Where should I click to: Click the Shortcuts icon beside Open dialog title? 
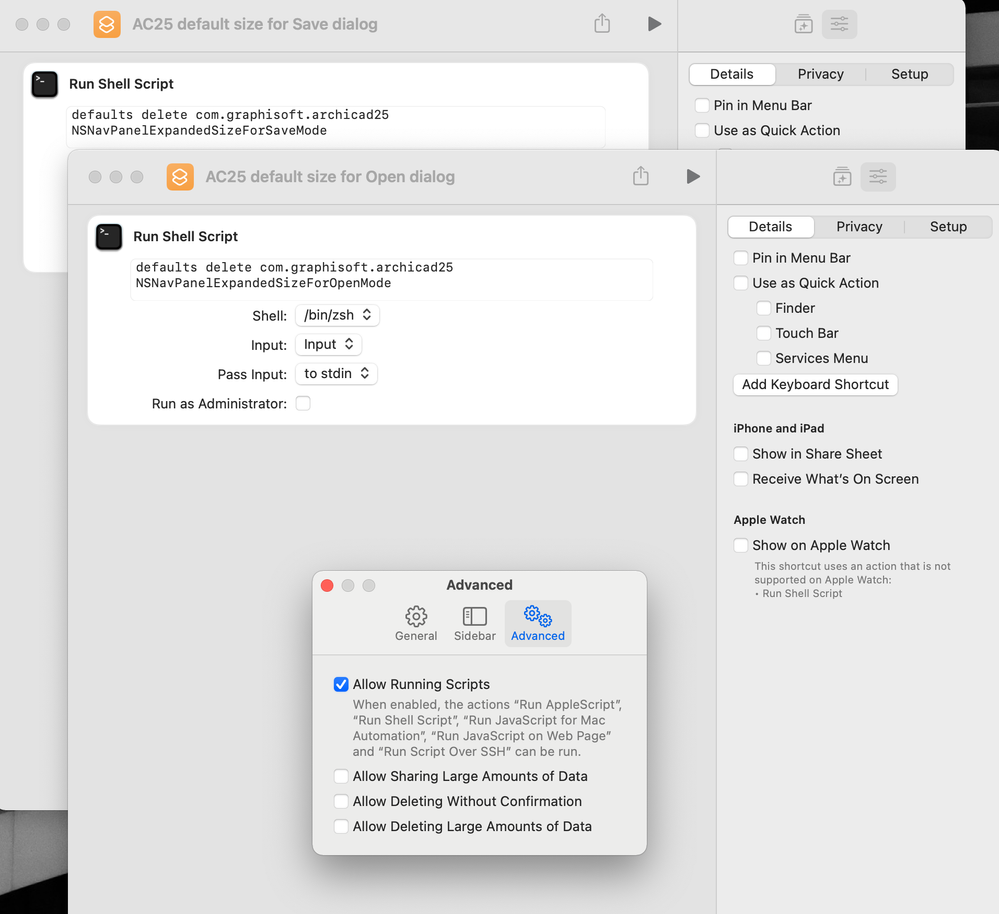click(x=180, y=176)
